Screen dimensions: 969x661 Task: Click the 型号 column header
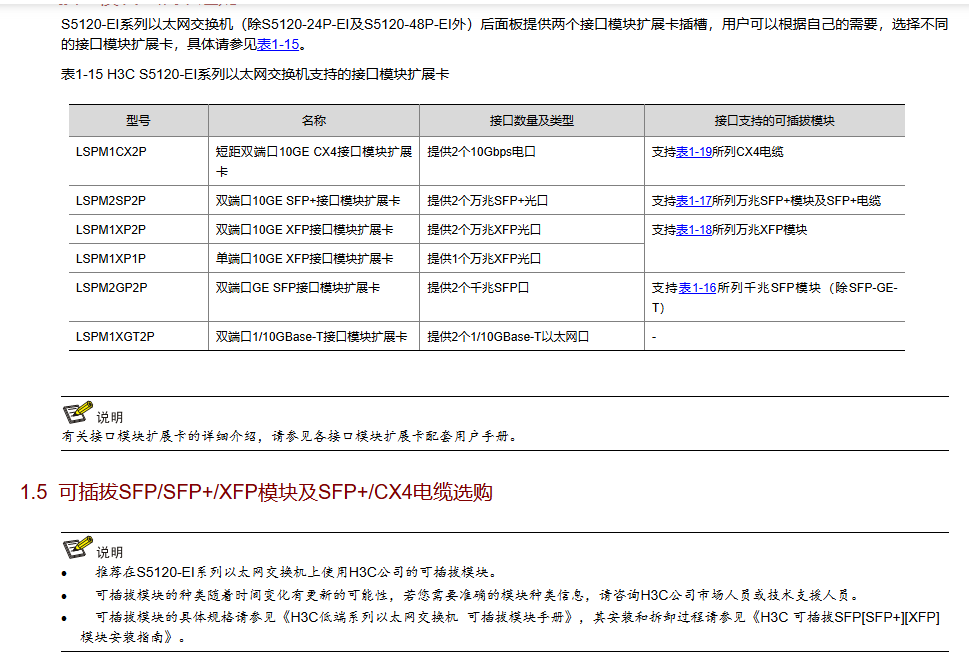(138, 121)
